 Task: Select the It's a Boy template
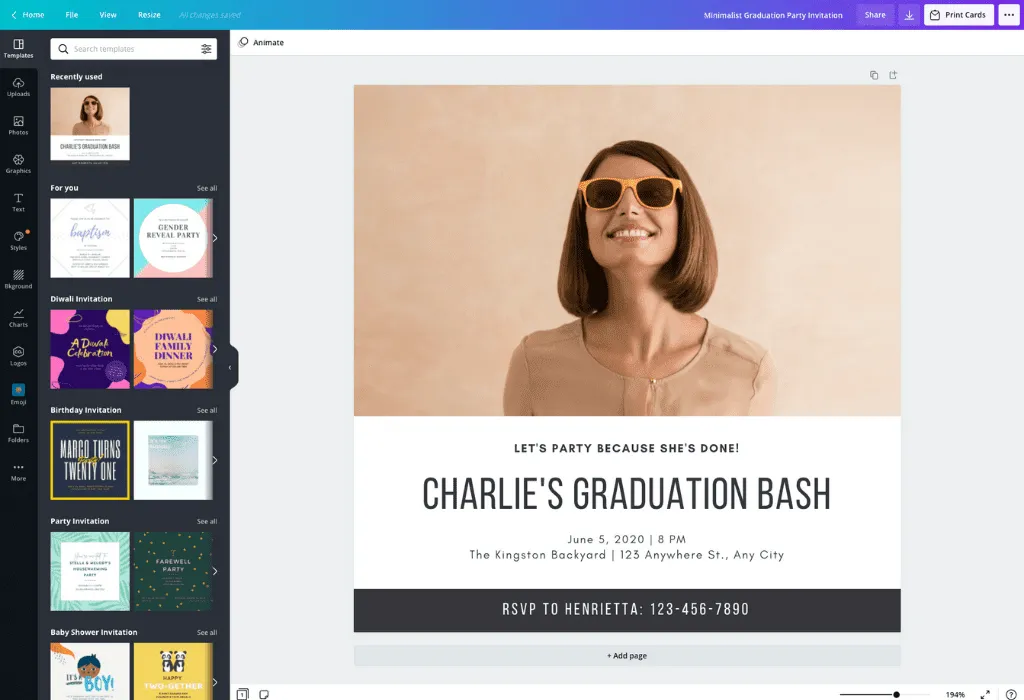pyautogui.click(x=90, y=671)
